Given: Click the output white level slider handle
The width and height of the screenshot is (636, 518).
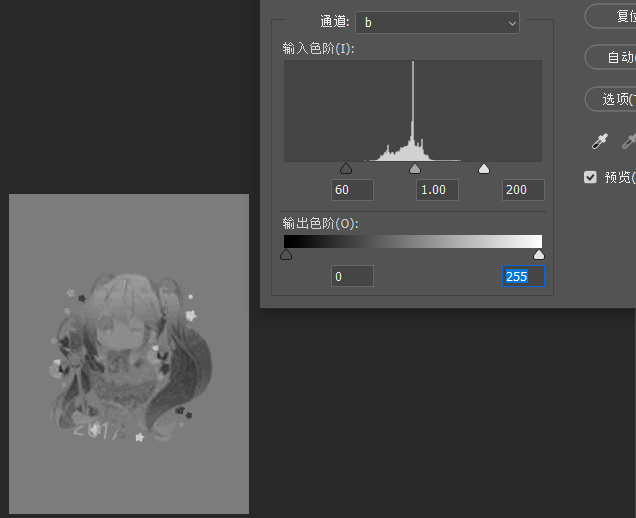Looking at the screenshot, I should (539, 254).
